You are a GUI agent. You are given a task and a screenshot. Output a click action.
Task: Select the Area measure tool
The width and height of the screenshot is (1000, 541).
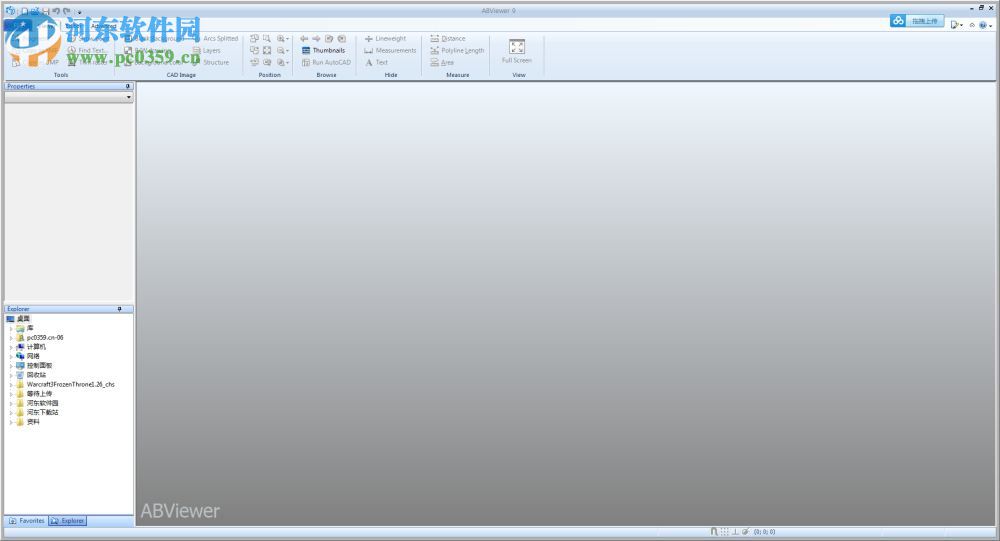point(442,63)
